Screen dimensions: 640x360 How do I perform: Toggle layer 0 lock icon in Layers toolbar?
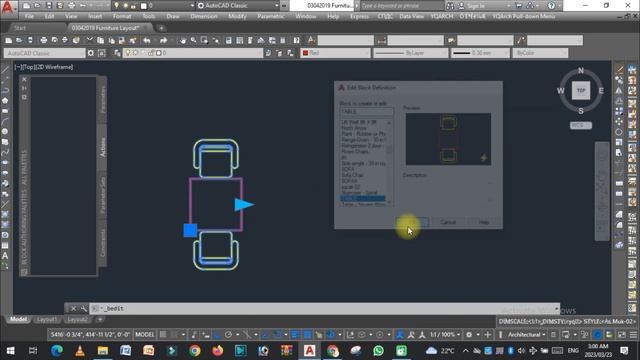point(152,53)
